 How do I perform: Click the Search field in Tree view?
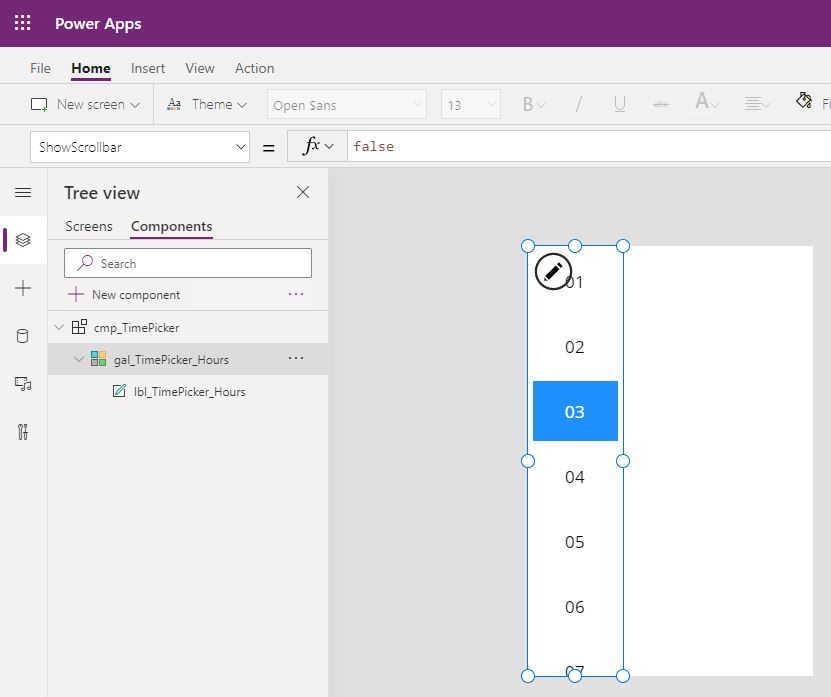[x=188, y=263]
